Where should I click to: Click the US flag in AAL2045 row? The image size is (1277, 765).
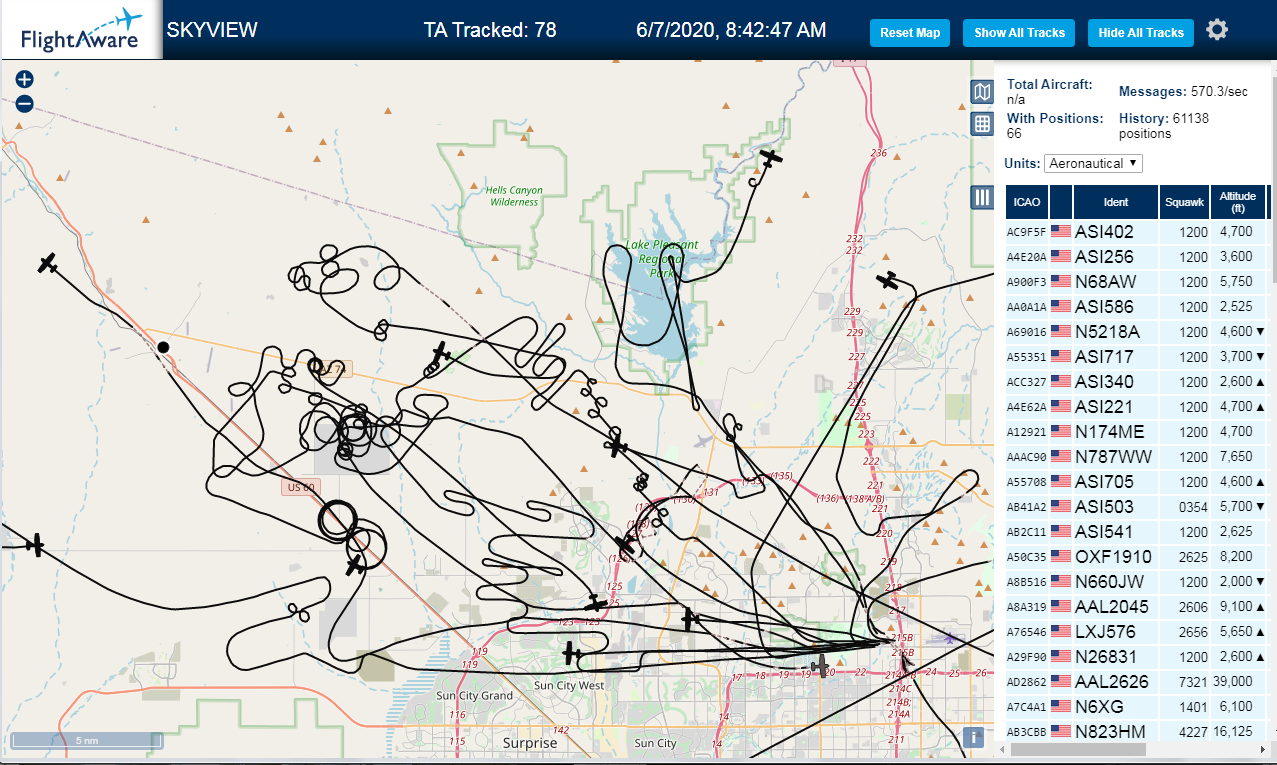click(x=1060, y=607)
